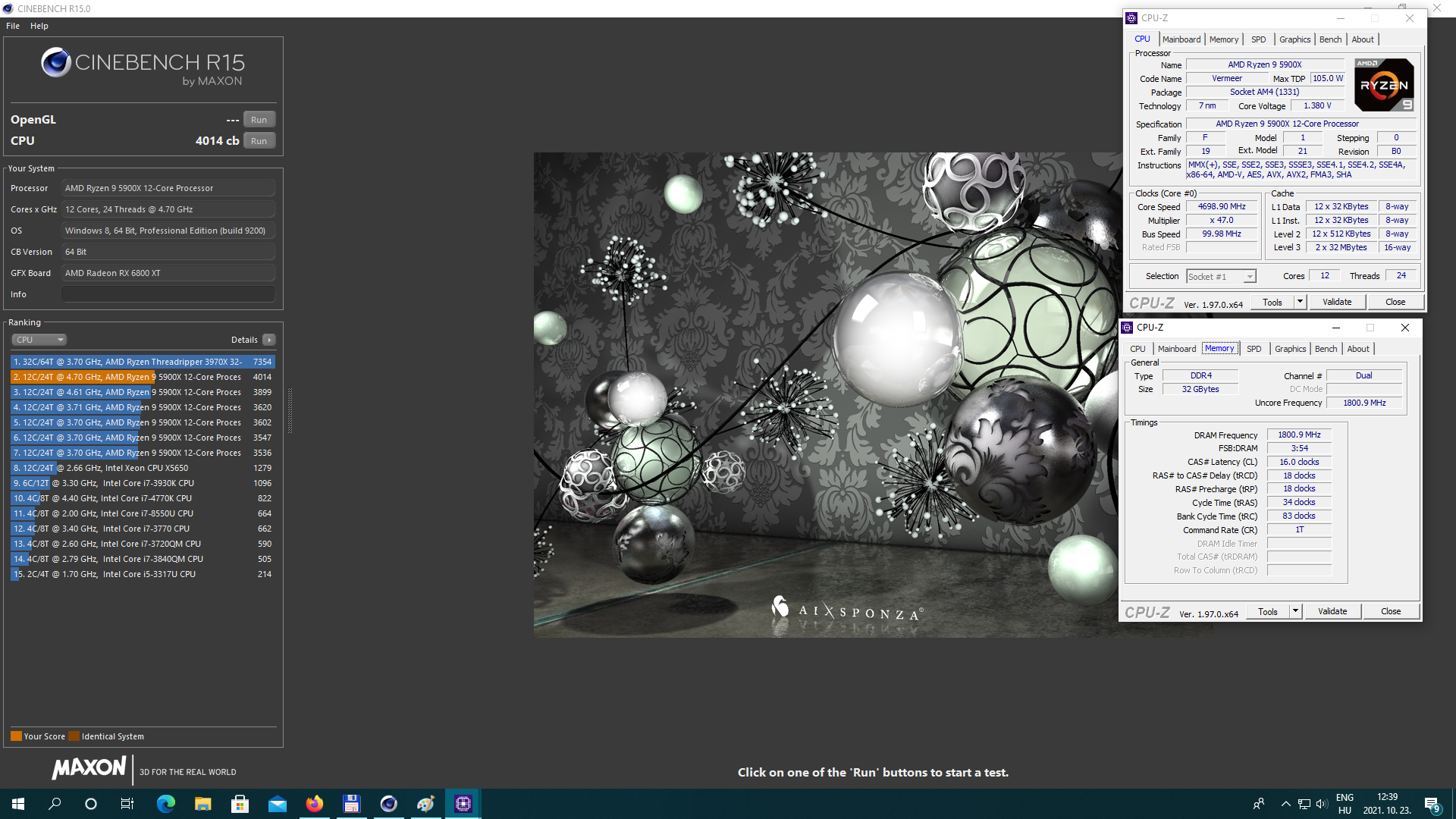The image size is (1456, 819).
Task: Click the Core Speed value field
Action: point(1222,207)
